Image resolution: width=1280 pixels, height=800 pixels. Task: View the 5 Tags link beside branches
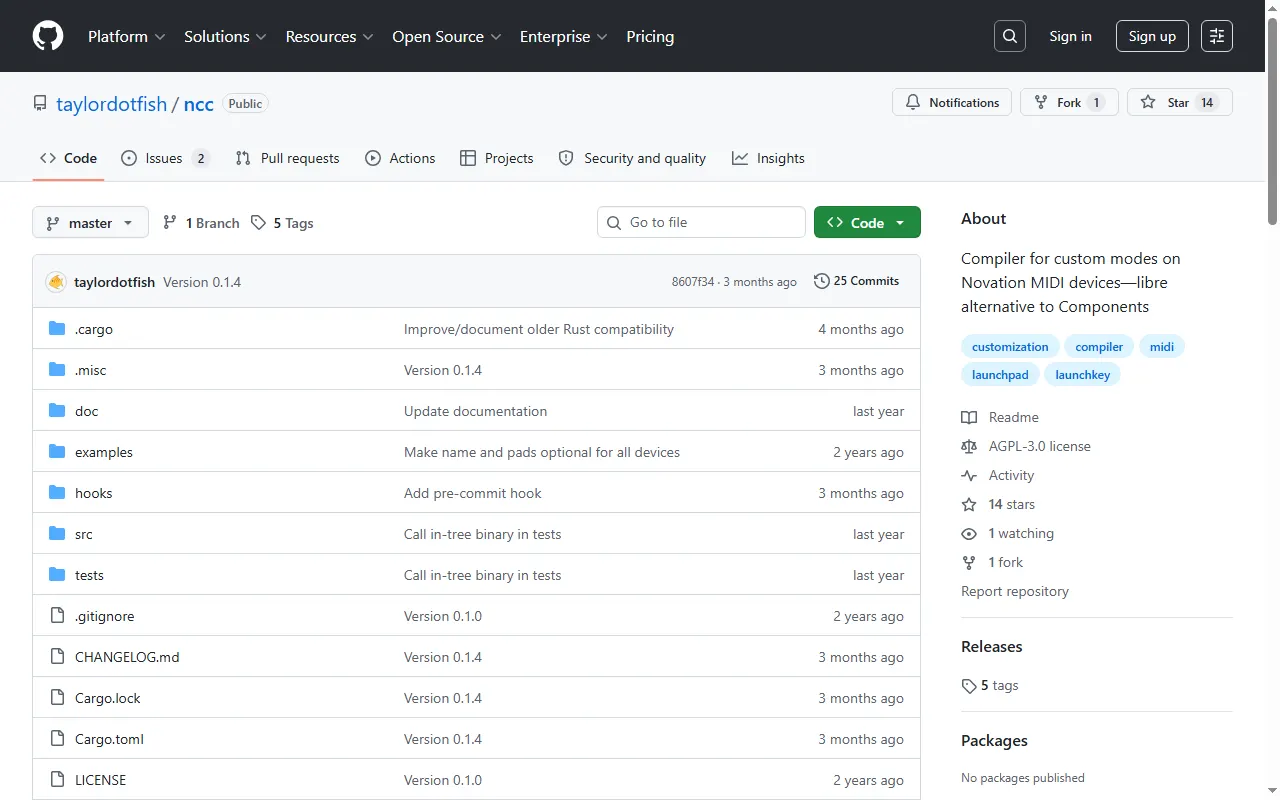tap(282, 223)
